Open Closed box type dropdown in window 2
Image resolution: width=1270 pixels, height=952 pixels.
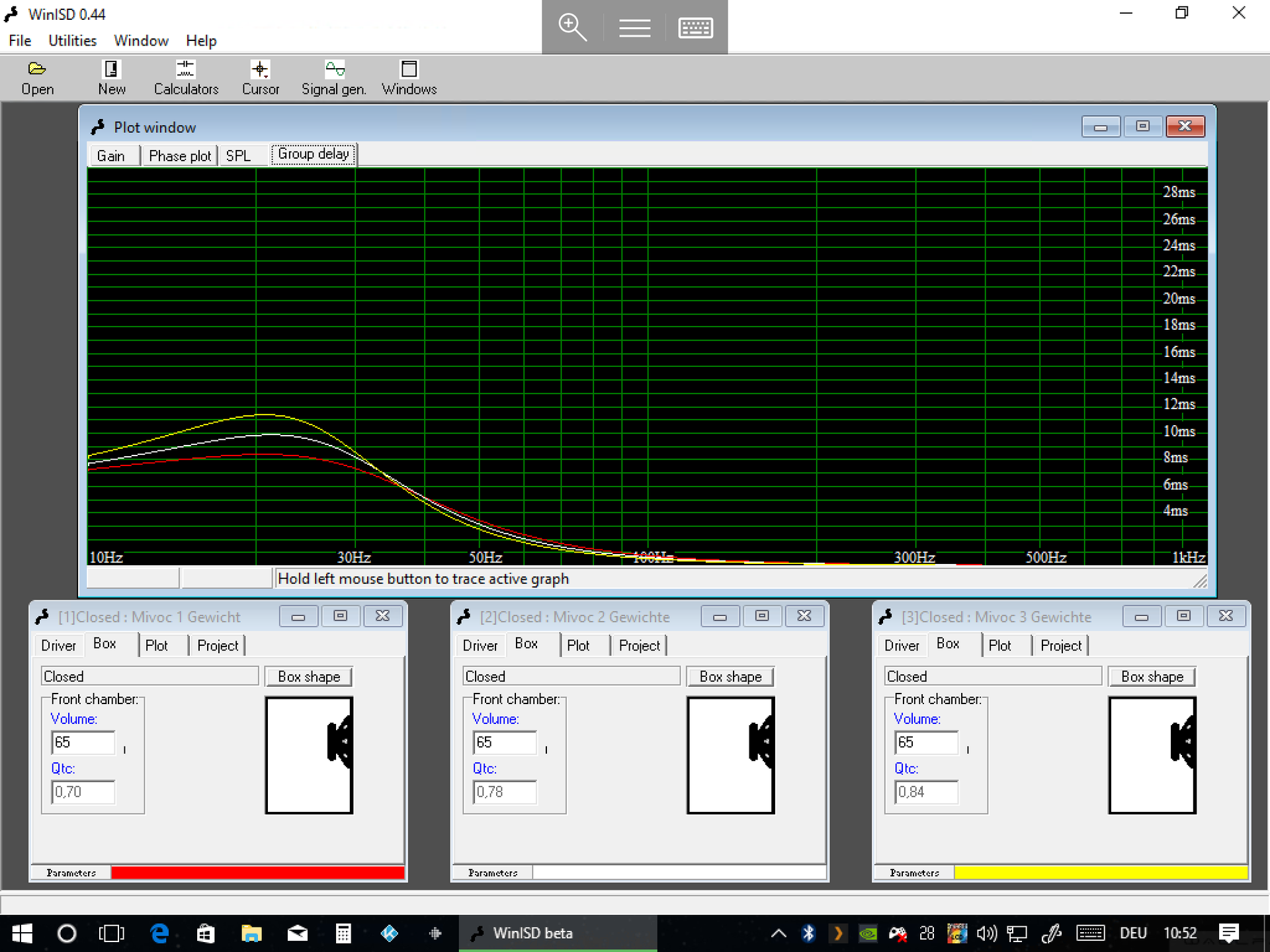571,676
